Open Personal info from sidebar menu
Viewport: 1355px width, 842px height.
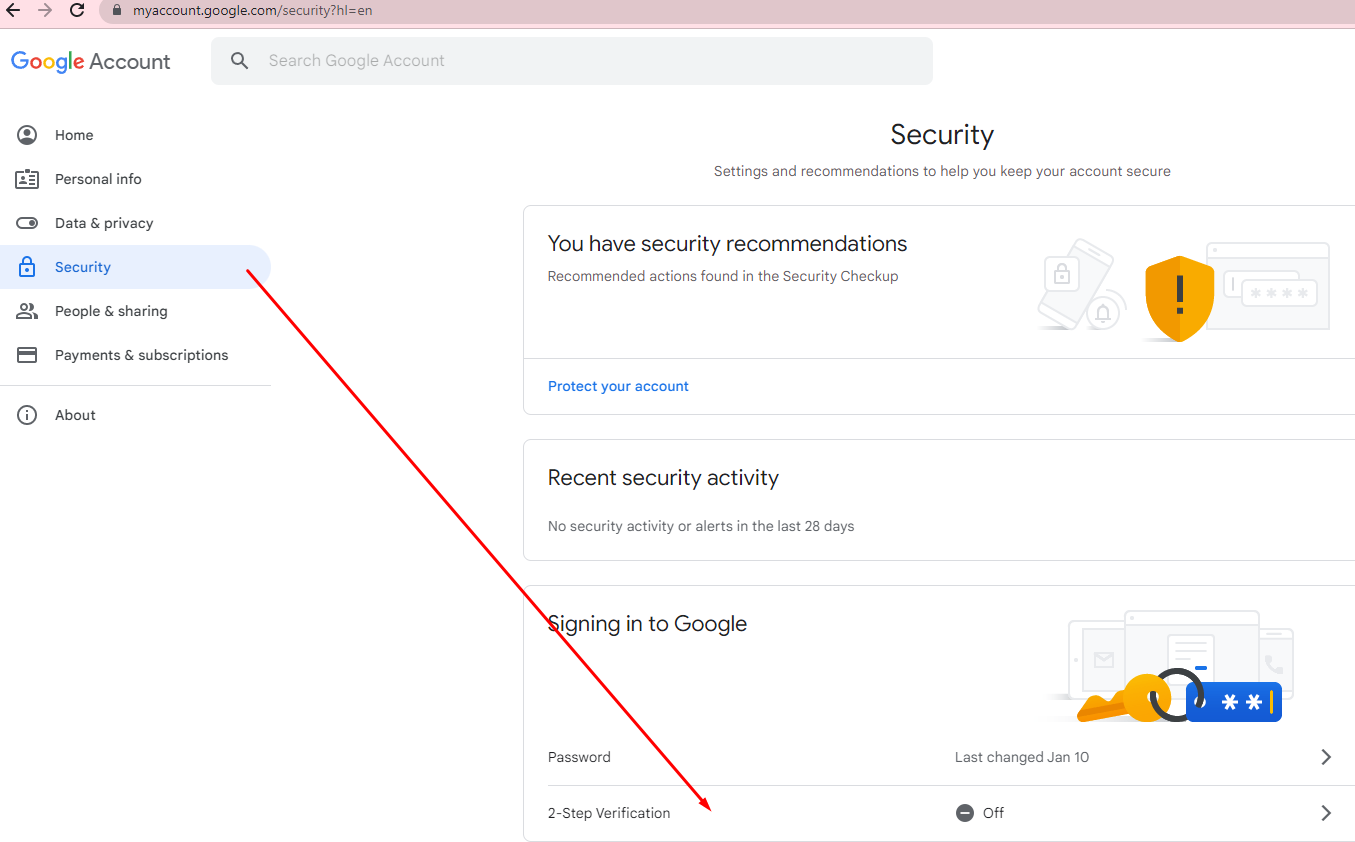click(x=98, y=179)
